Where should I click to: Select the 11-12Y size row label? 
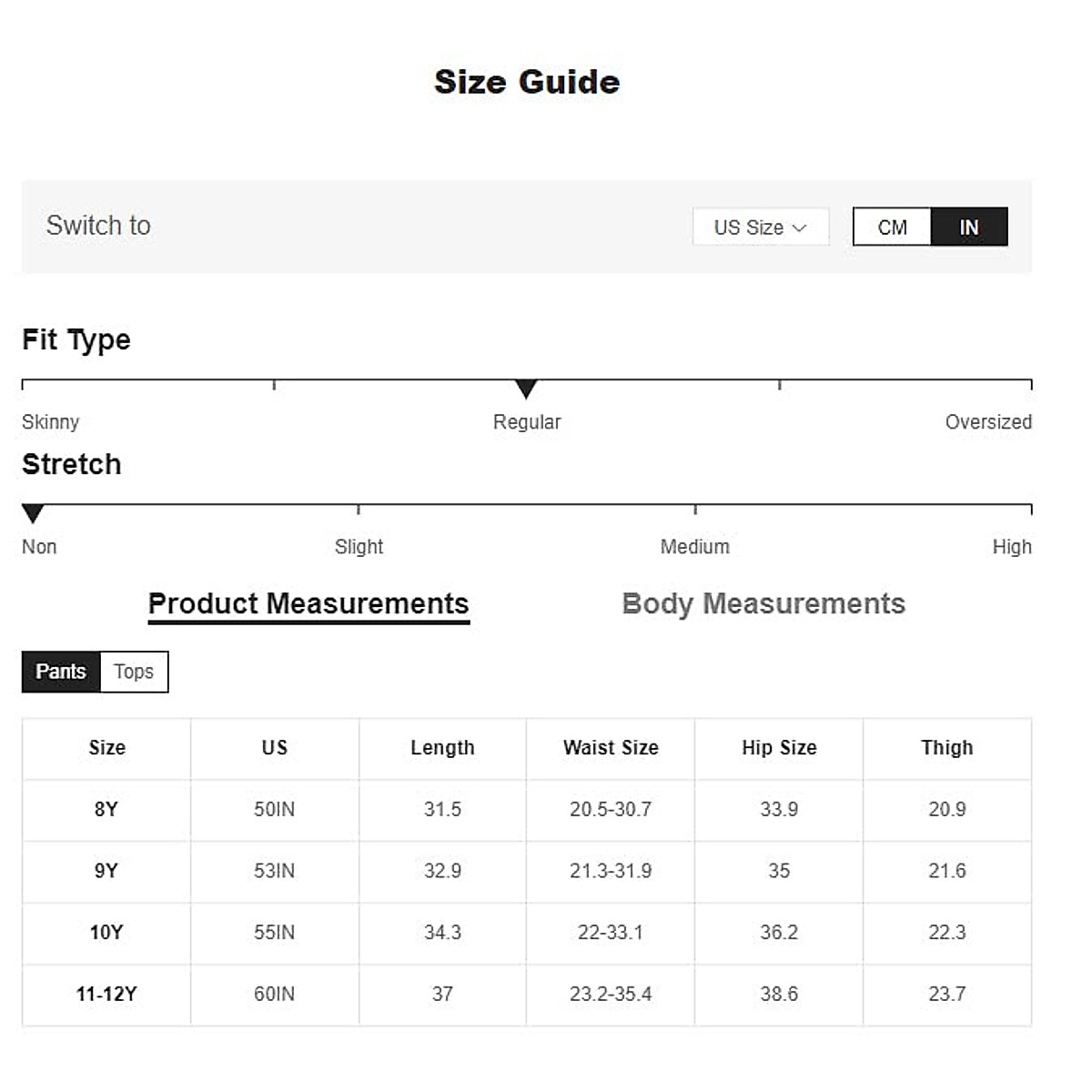coord(106,994)
